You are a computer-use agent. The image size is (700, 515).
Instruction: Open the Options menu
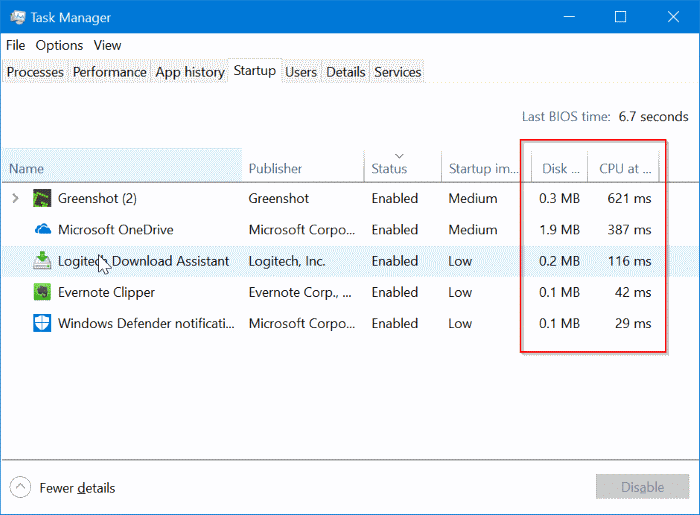(x=59, y=45)
